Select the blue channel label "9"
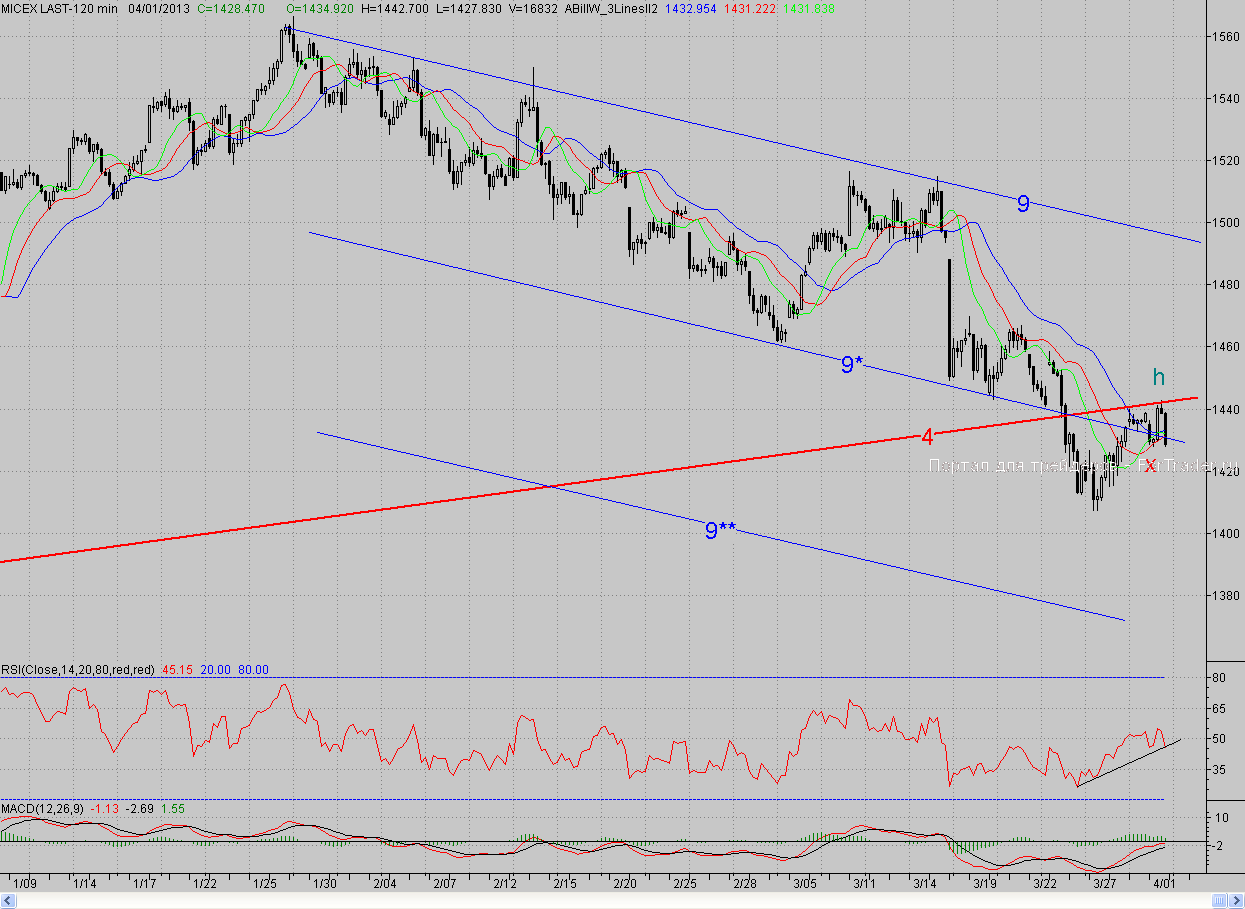The height and width of the screenshot is (909, 1245). point(1023,204)
